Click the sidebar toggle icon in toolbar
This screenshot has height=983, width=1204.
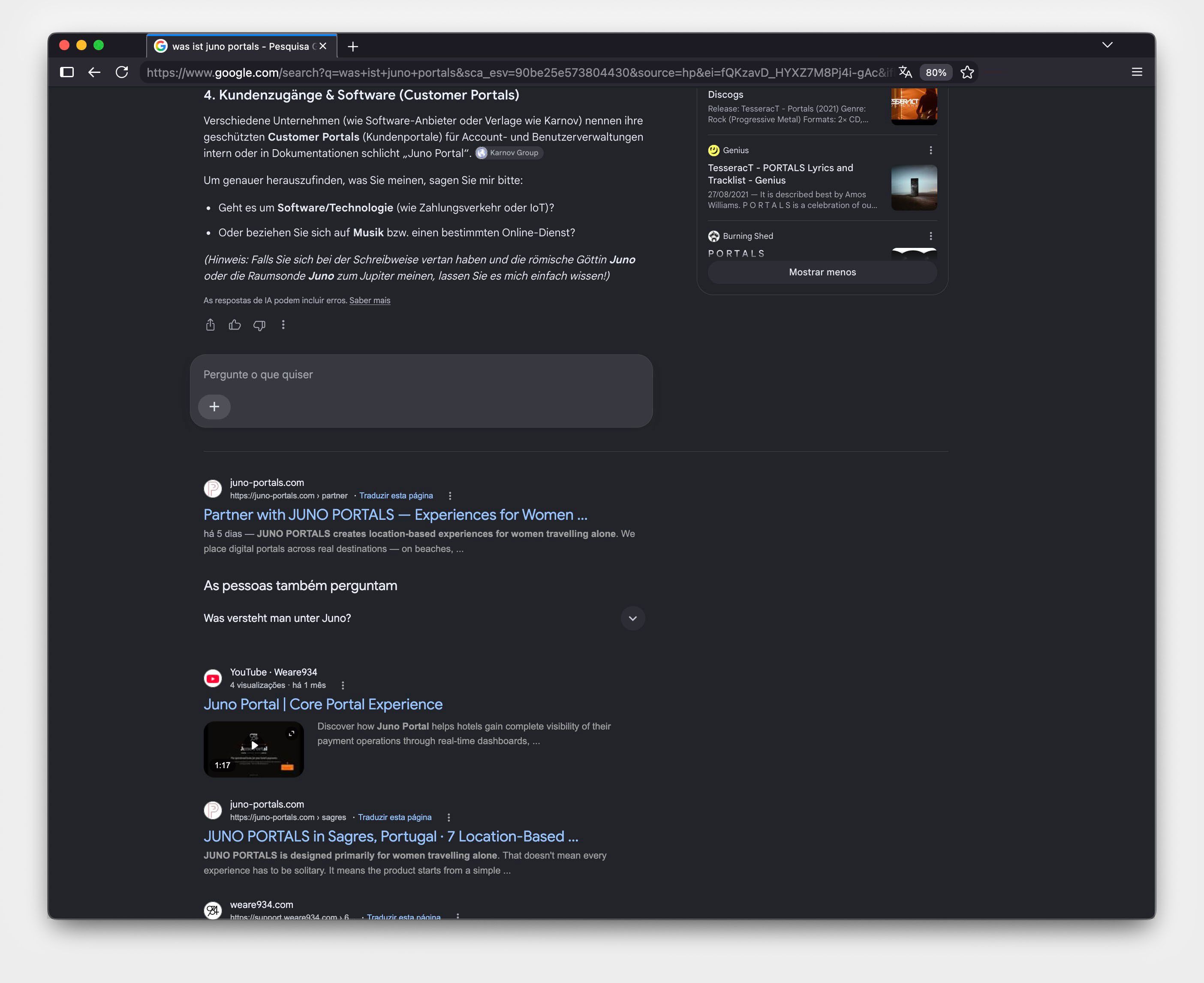pyautogui.click(x=67, y=72)
